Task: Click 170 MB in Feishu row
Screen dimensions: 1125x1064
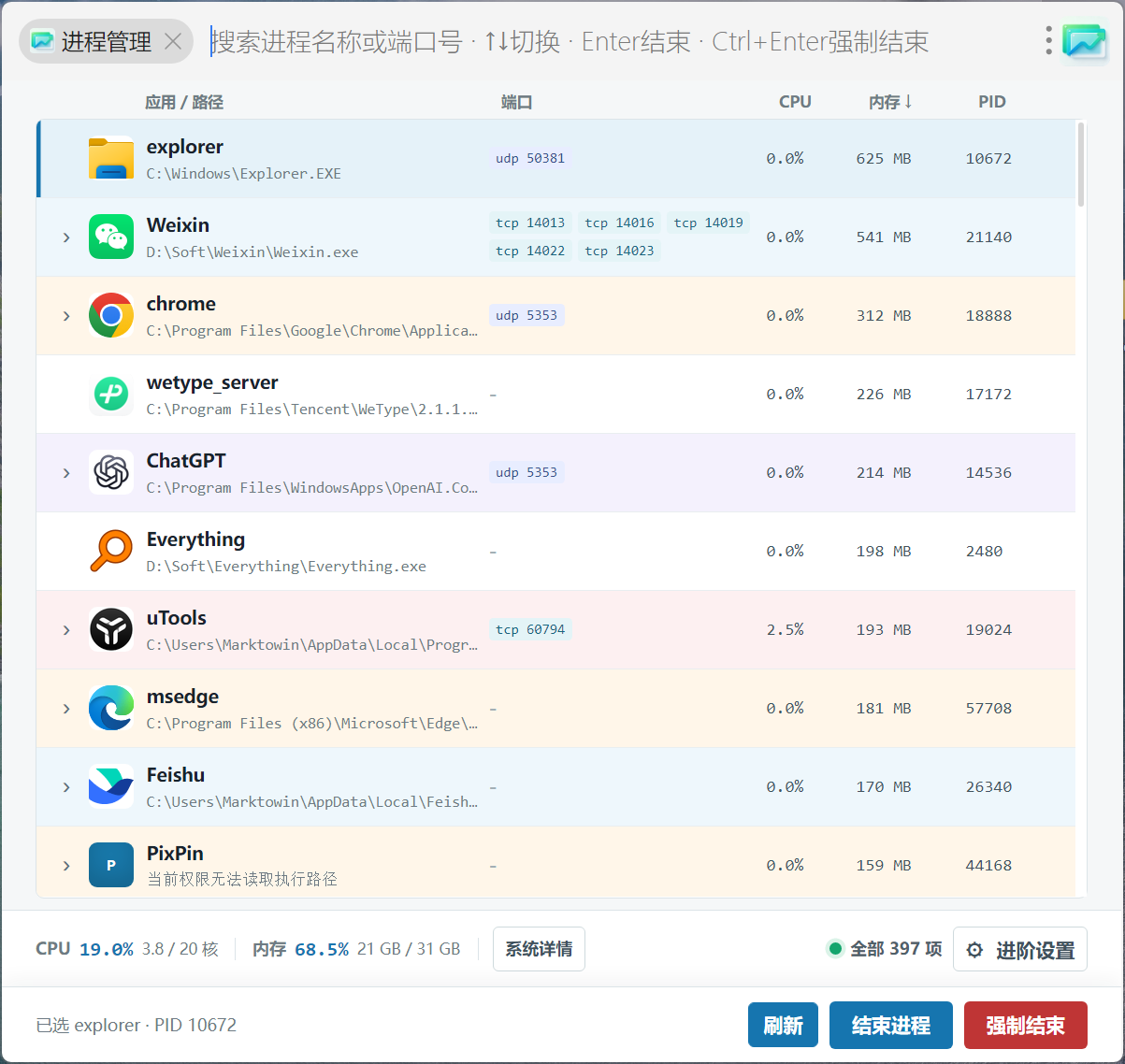Action: [884, 787]
